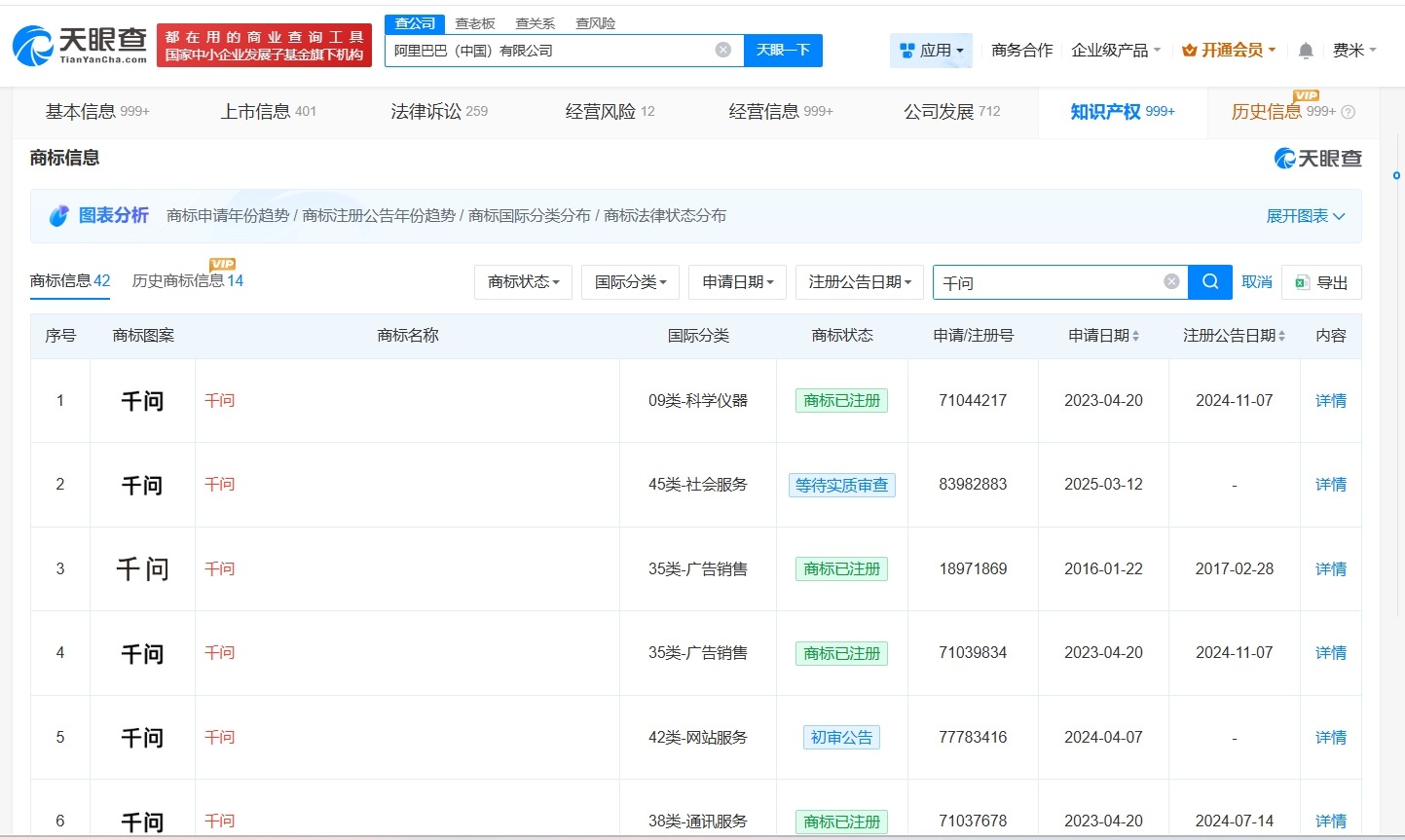Clear the 千问 keyword using the X icon
This screenshot has width=1405, height=840.
[1169, 281]
